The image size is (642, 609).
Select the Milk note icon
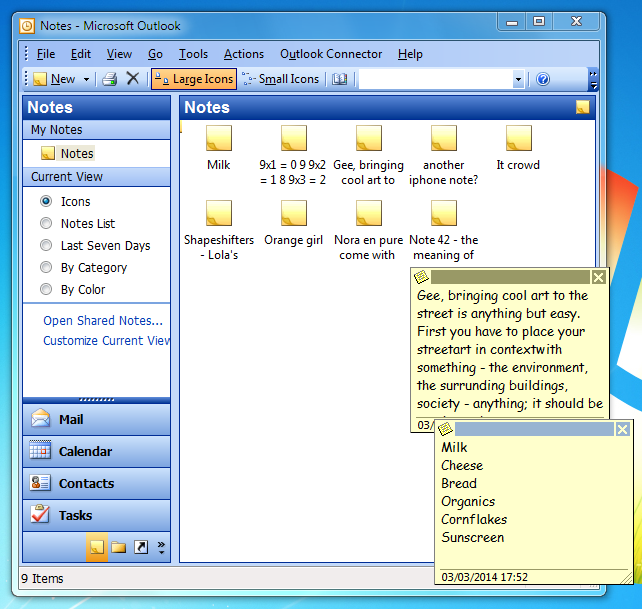click(219, 138)
